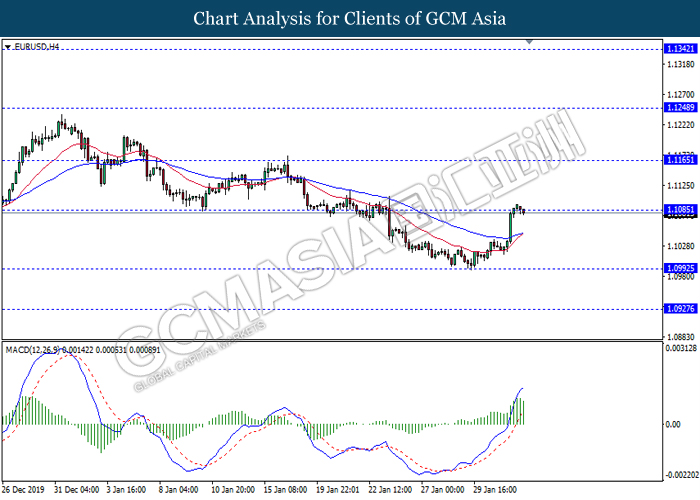This screenshot has height=500, width=700.
Task: Click the 15 Jan 08:00 time label
Action: [285, 490]
